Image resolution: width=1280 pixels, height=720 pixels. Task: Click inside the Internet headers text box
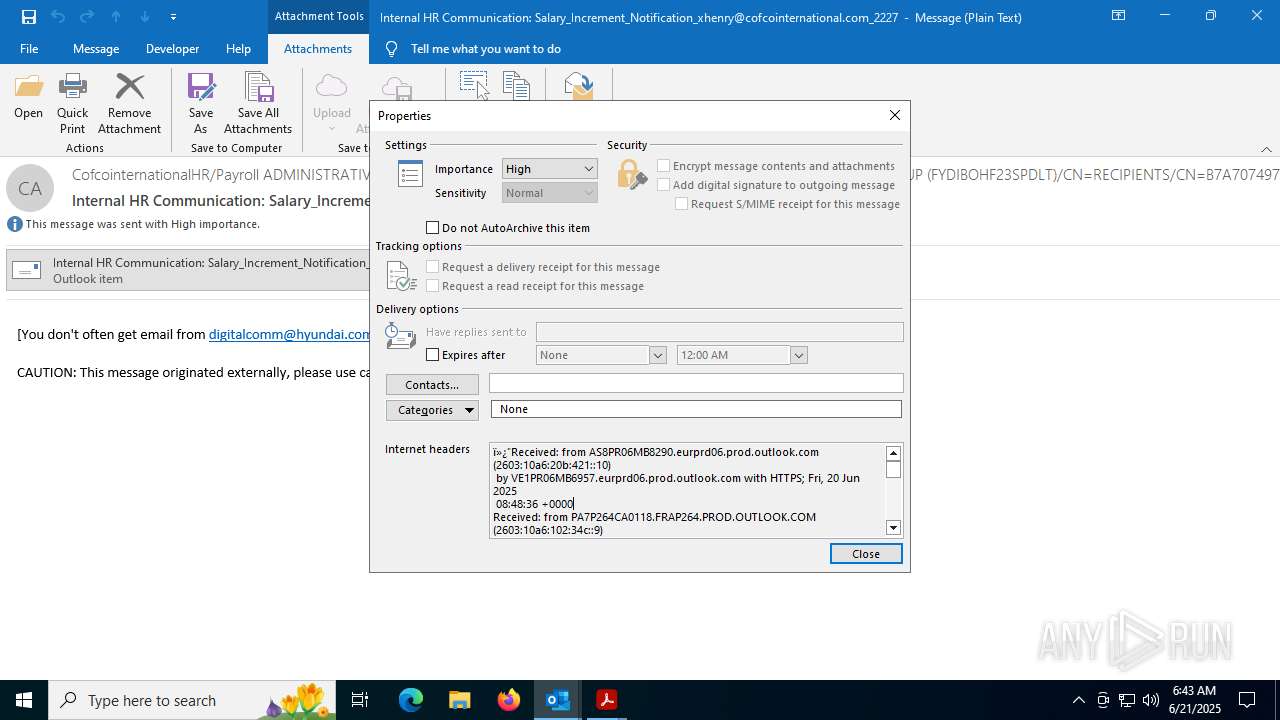[687, 490]
